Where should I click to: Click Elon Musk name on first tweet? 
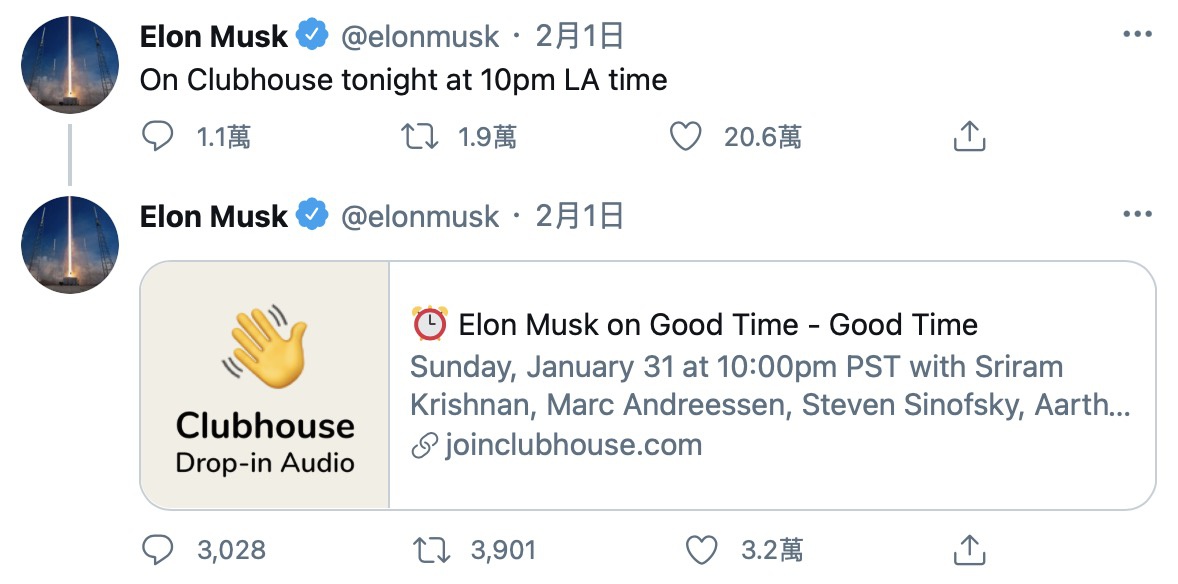click(214, 37)
